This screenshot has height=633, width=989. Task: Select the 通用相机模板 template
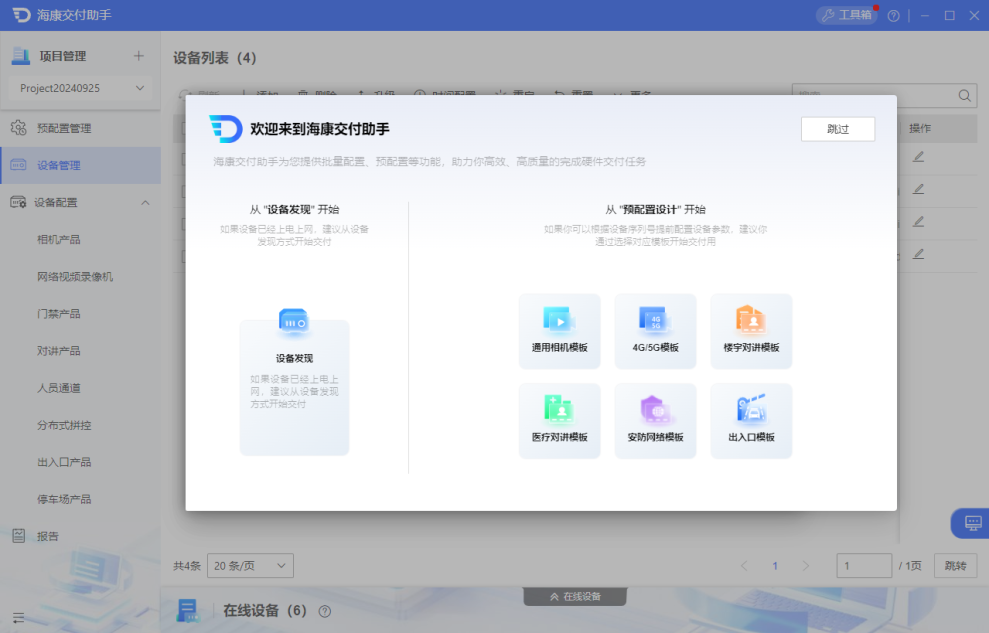[x=559, y=331]
